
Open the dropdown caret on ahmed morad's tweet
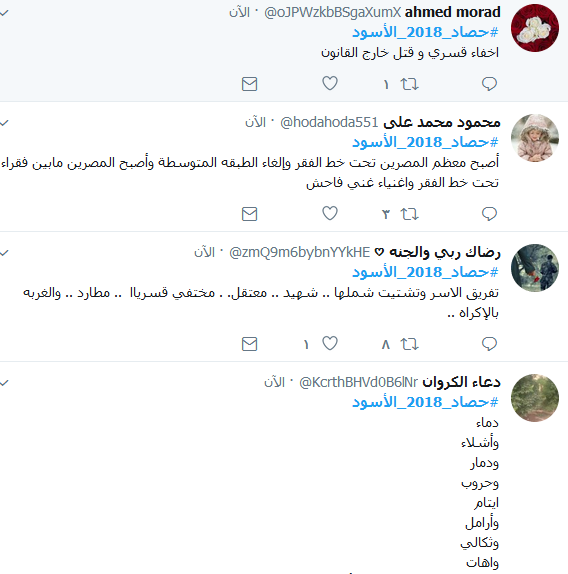click(x=4, y=13)
